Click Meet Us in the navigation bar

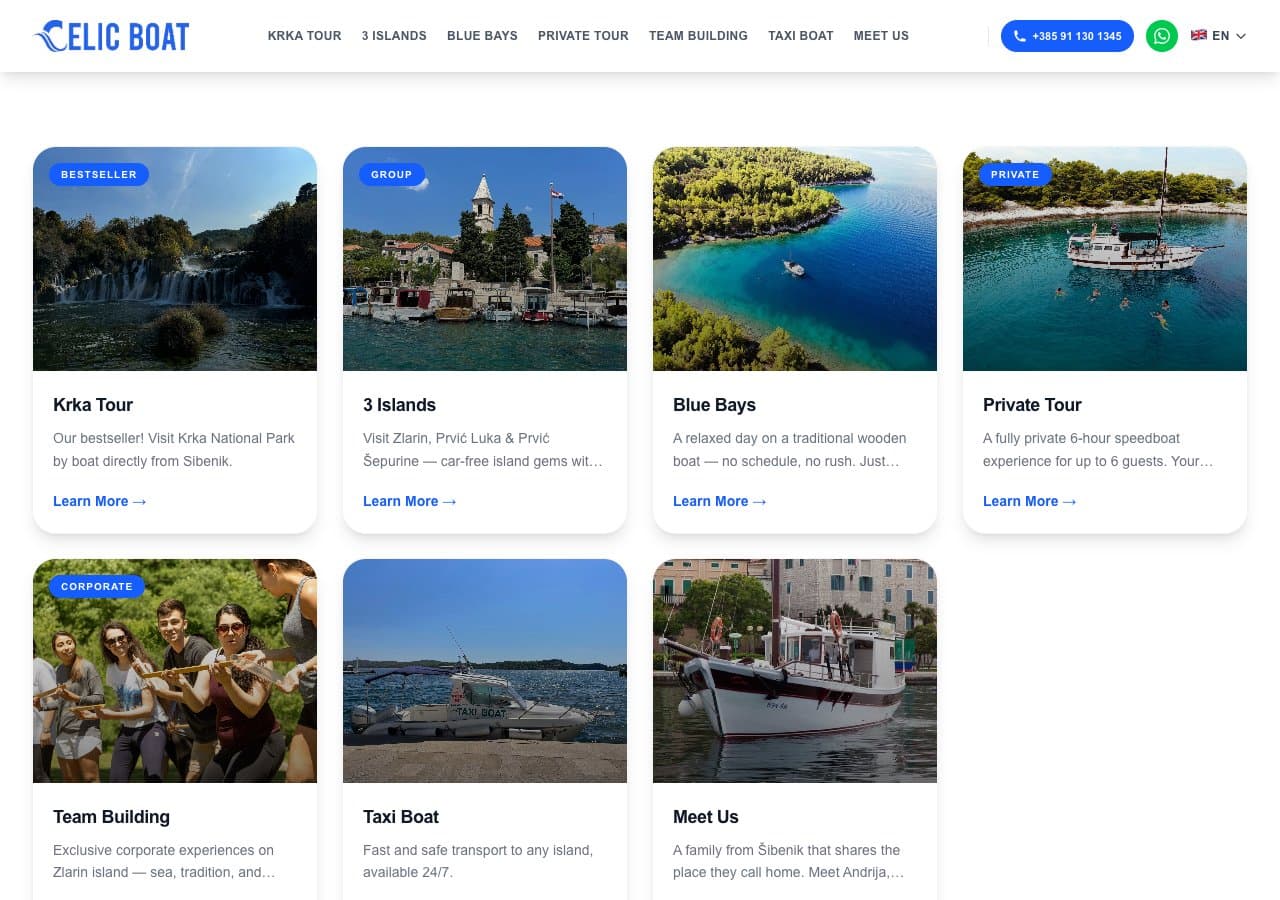pyautogui.click(x=881, y=36)
